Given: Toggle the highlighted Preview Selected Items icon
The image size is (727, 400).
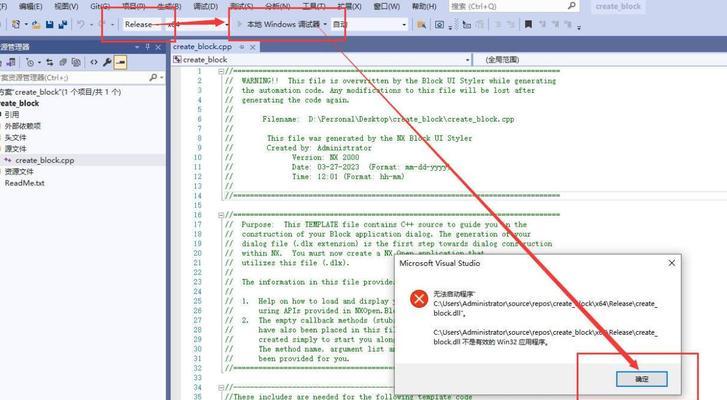Looking at the screenshot, I should [120, 62].
